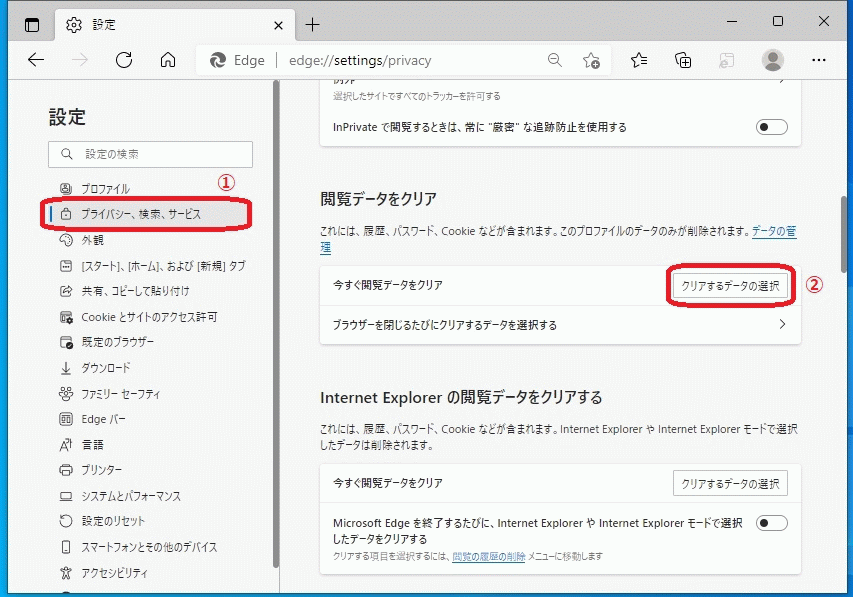This screenshot has height=597, width=853.
Task: Click the language icon beside 言語
Action: pyautogui.click(x=66, y=445)
